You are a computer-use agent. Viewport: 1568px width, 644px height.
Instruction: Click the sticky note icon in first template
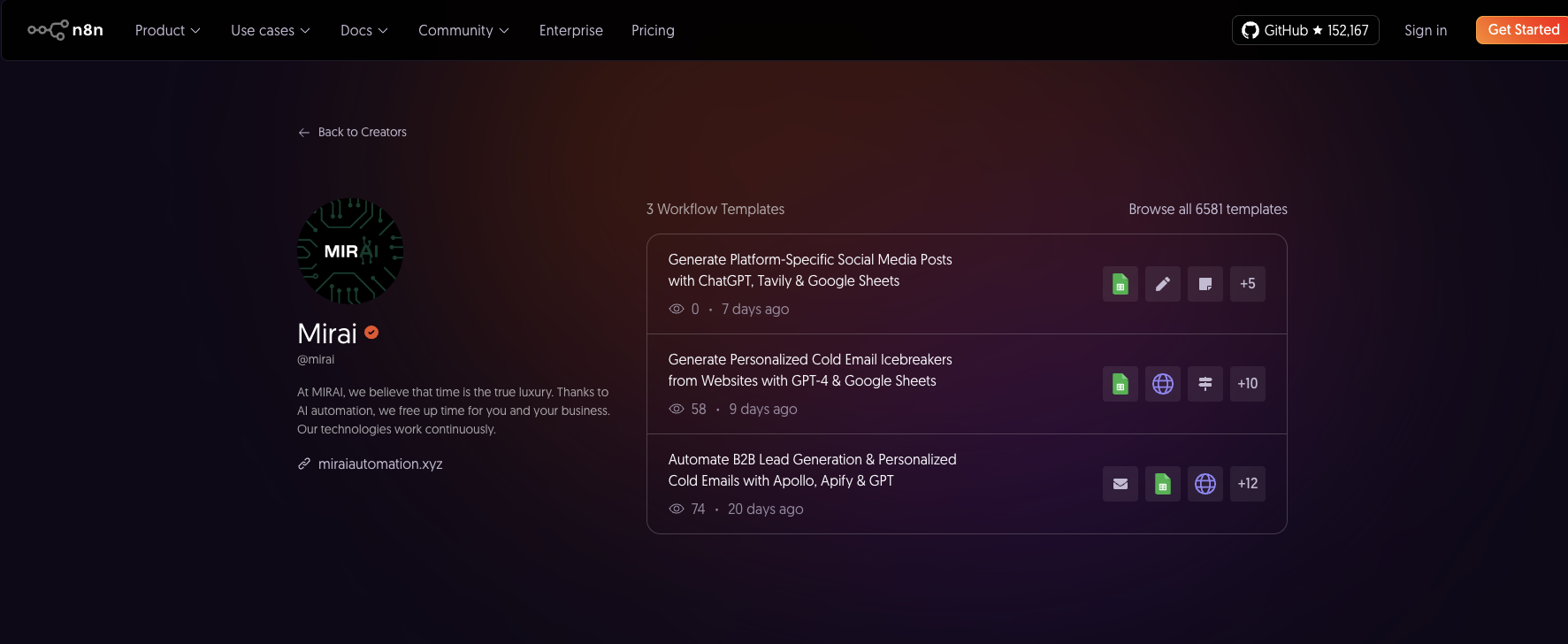pos(1205,284)
